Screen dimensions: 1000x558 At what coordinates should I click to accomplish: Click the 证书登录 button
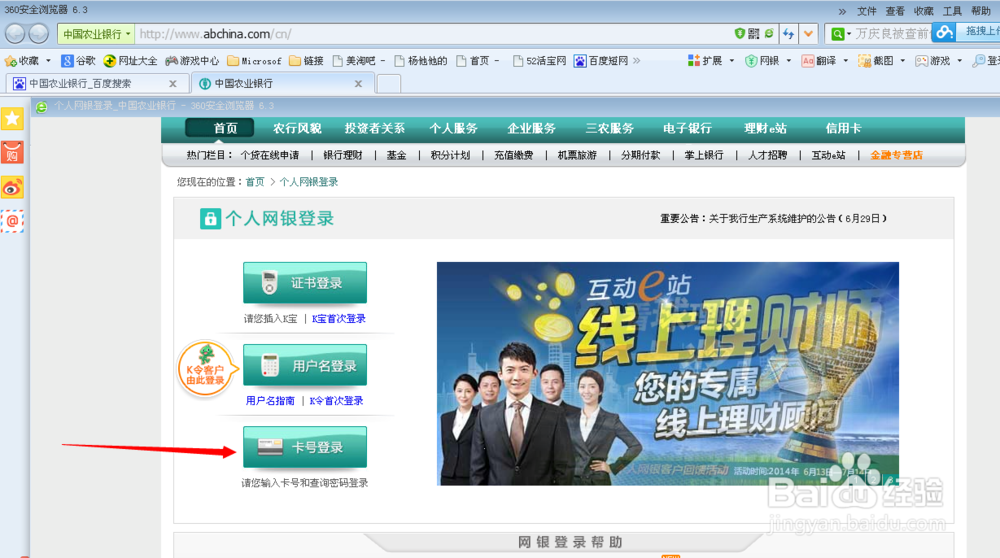(x=305, y=283)
